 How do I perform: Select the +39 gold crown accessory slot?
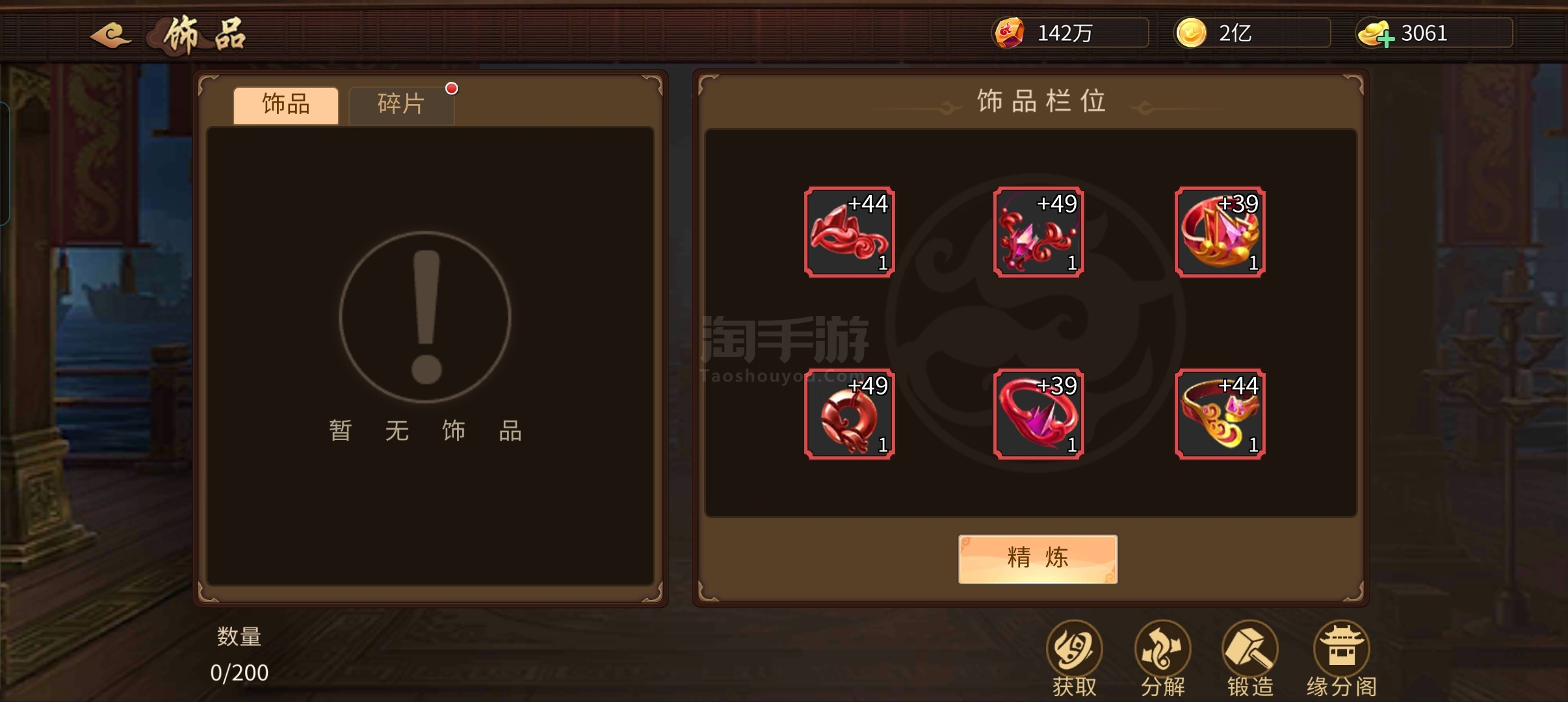point(1220,232)
